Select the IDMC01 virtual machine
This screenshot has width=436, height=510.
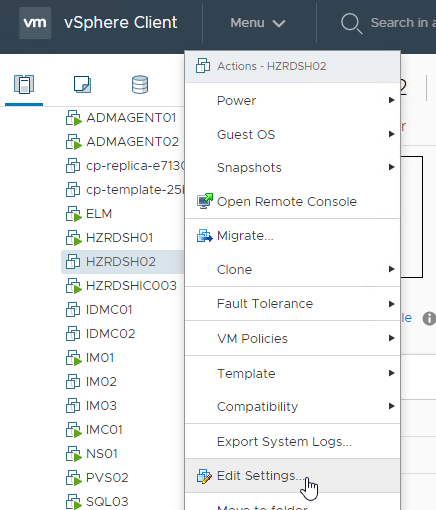coord(109,310)
